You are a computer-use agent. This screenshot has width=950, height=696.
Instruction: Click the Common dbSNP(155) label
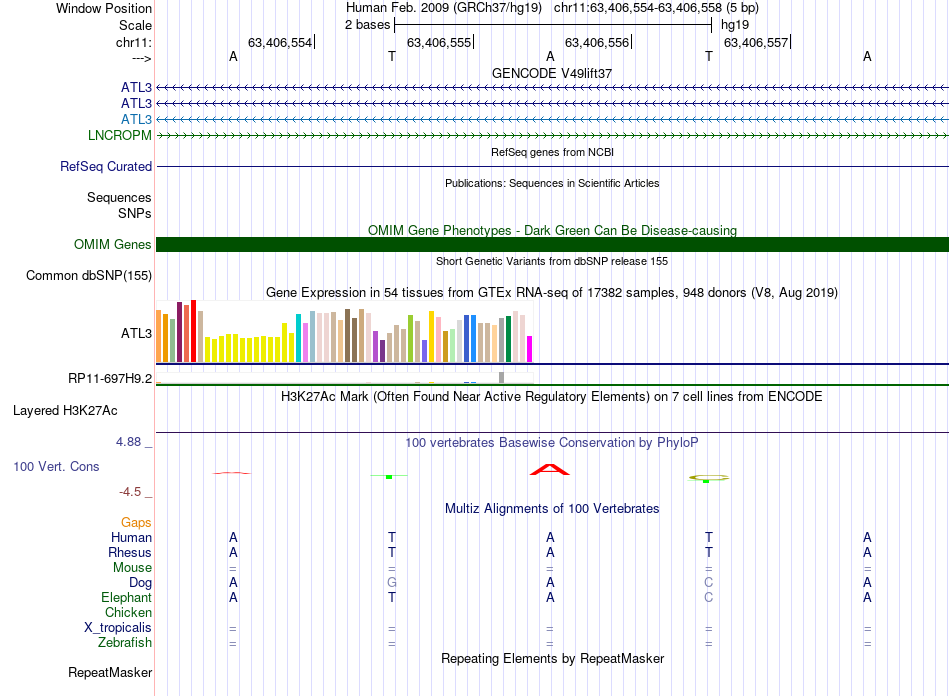[88, 276]
